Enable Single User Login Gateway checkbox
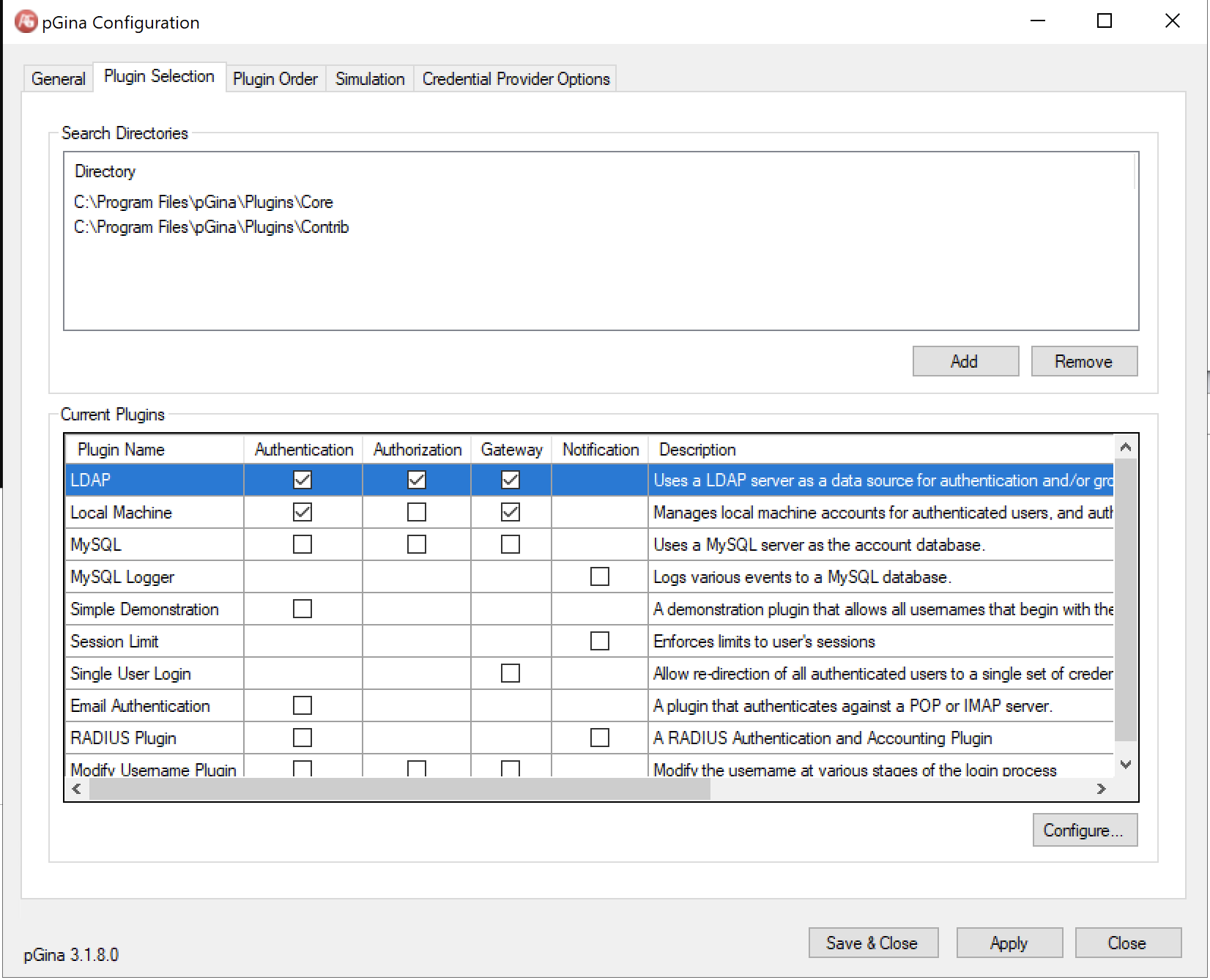Image resolution: width=1210 pixels, height=980 pixels. (511, 673)
